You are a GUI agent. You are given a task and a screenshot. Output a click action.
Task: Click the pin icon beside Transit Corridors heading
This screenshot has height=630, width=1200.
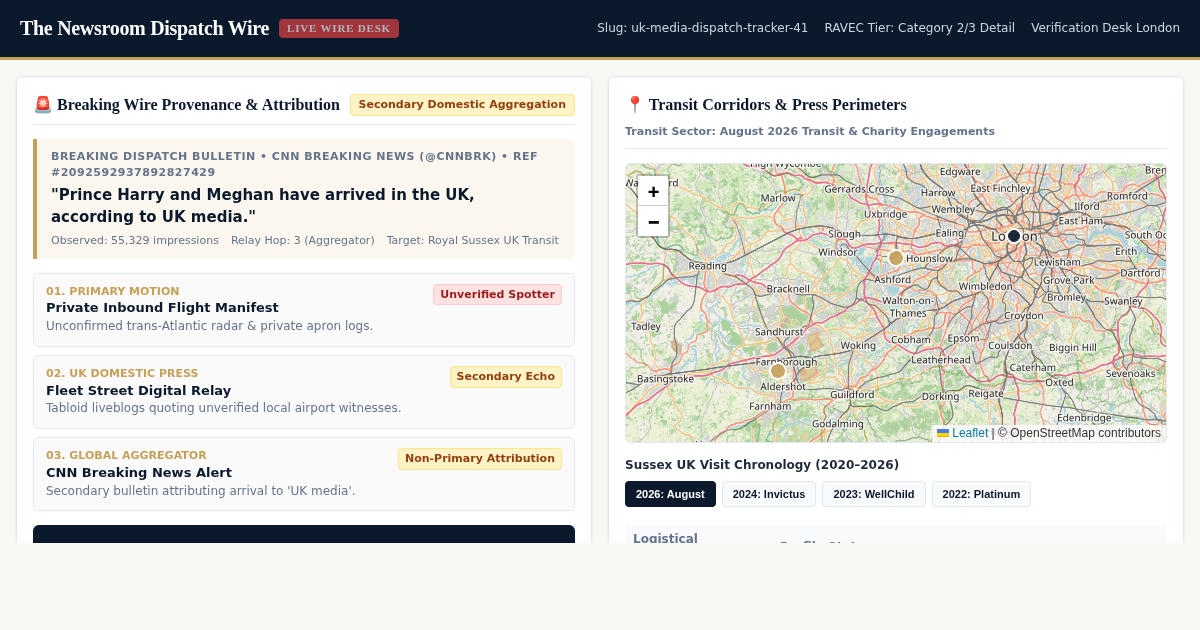634,104
